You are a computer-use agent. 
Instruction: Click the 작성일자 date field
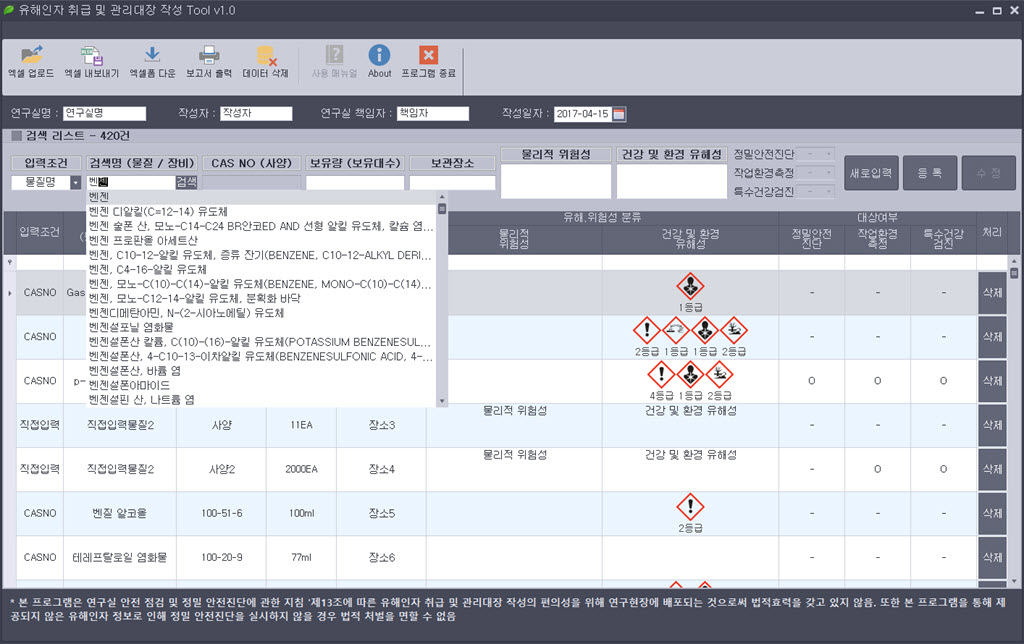[583, 114]
